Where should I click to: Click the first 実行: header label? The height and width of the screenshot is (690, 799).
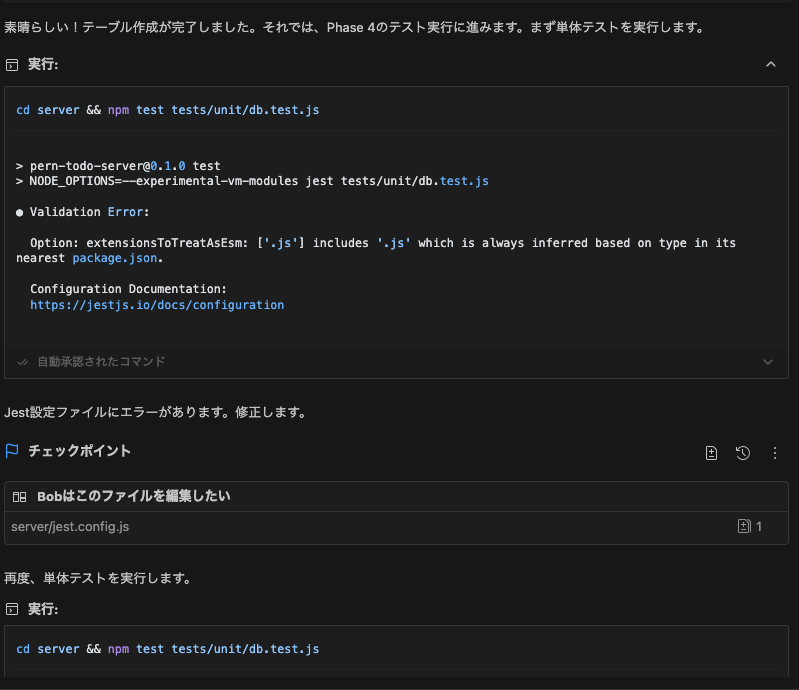tap(43, 64)
